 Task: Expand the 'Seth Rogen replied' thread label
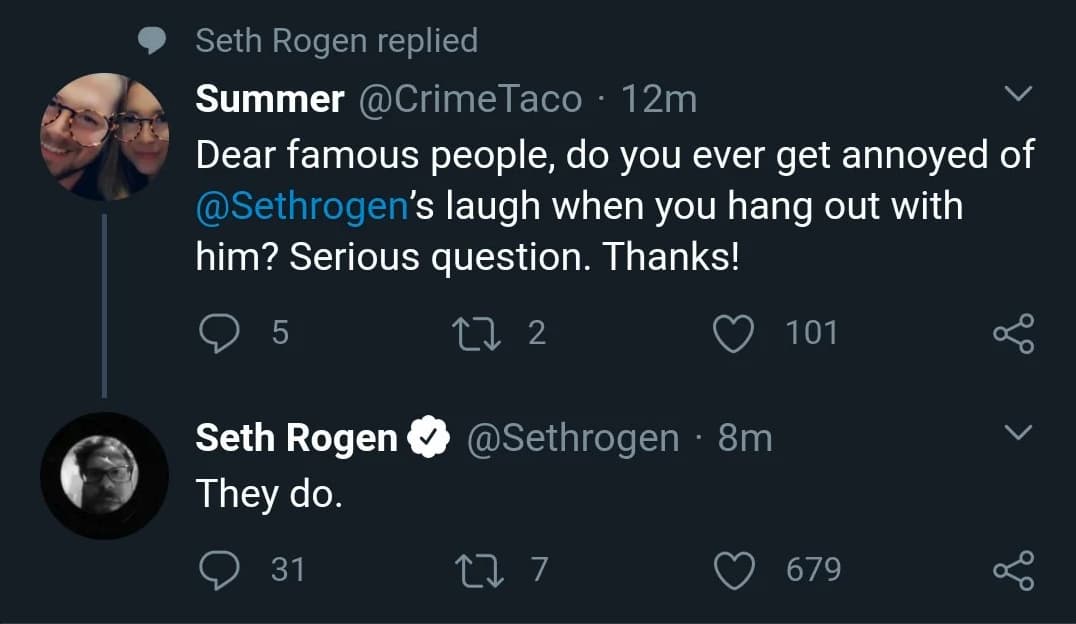pyautogui.click(x=336, y=40)
